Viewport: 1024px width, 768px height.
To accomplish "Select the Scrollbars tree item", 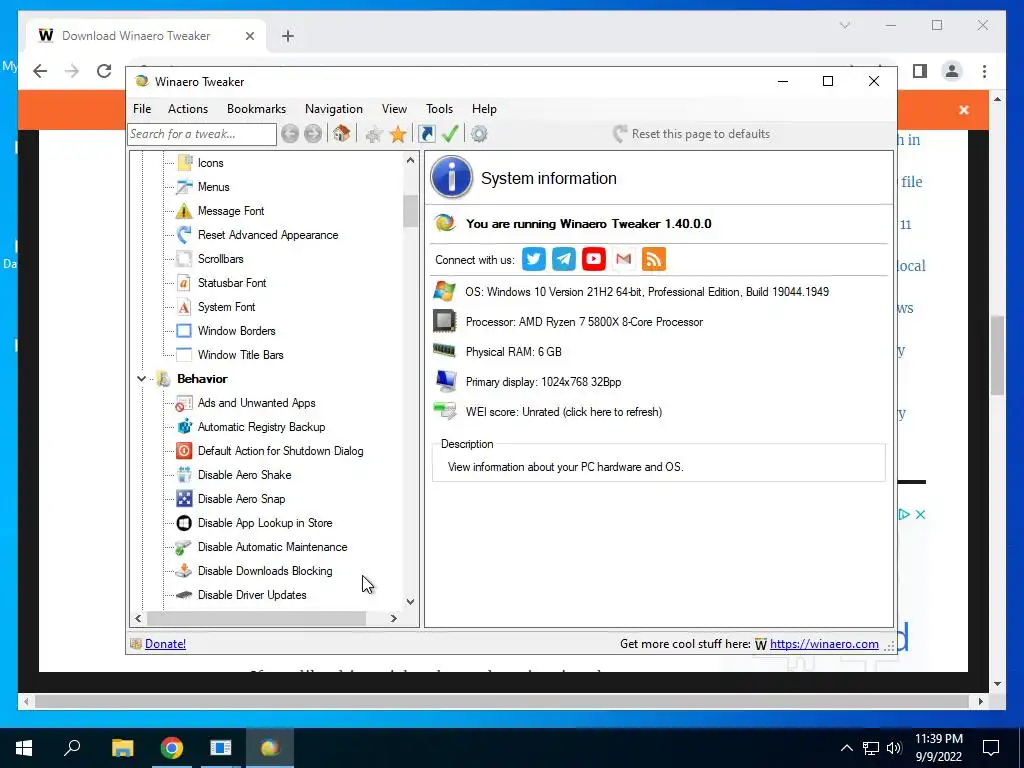I will click(x=221, y=259).
